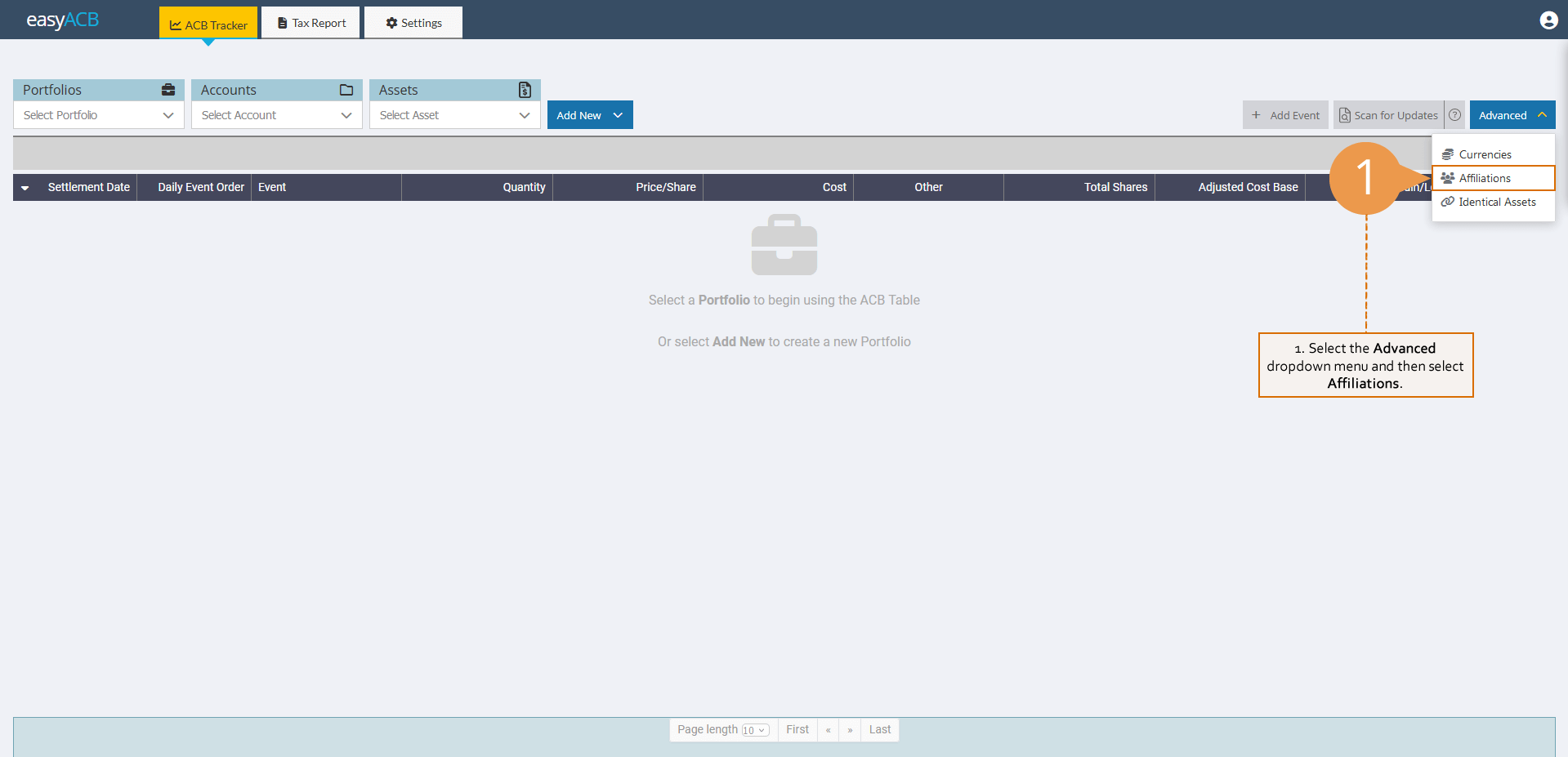Expand the Add New dropdown chevron

(x=617, y=114)
